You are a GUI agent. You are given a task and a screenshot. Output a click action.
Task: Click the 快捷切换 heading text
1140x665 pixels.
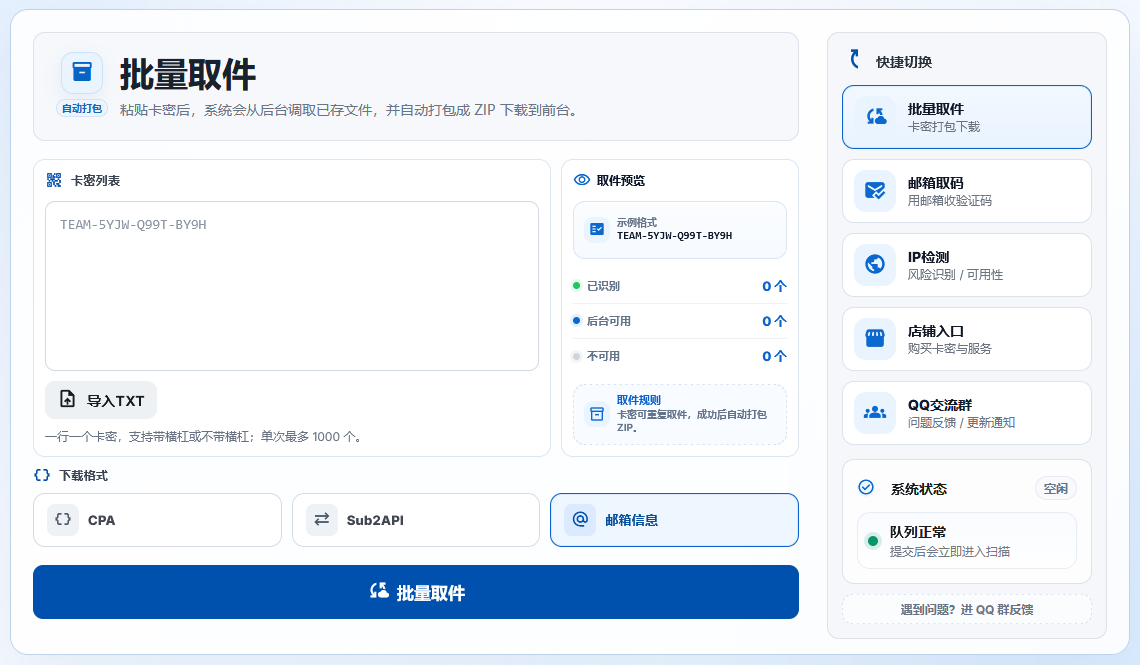[x=904, y=63]
